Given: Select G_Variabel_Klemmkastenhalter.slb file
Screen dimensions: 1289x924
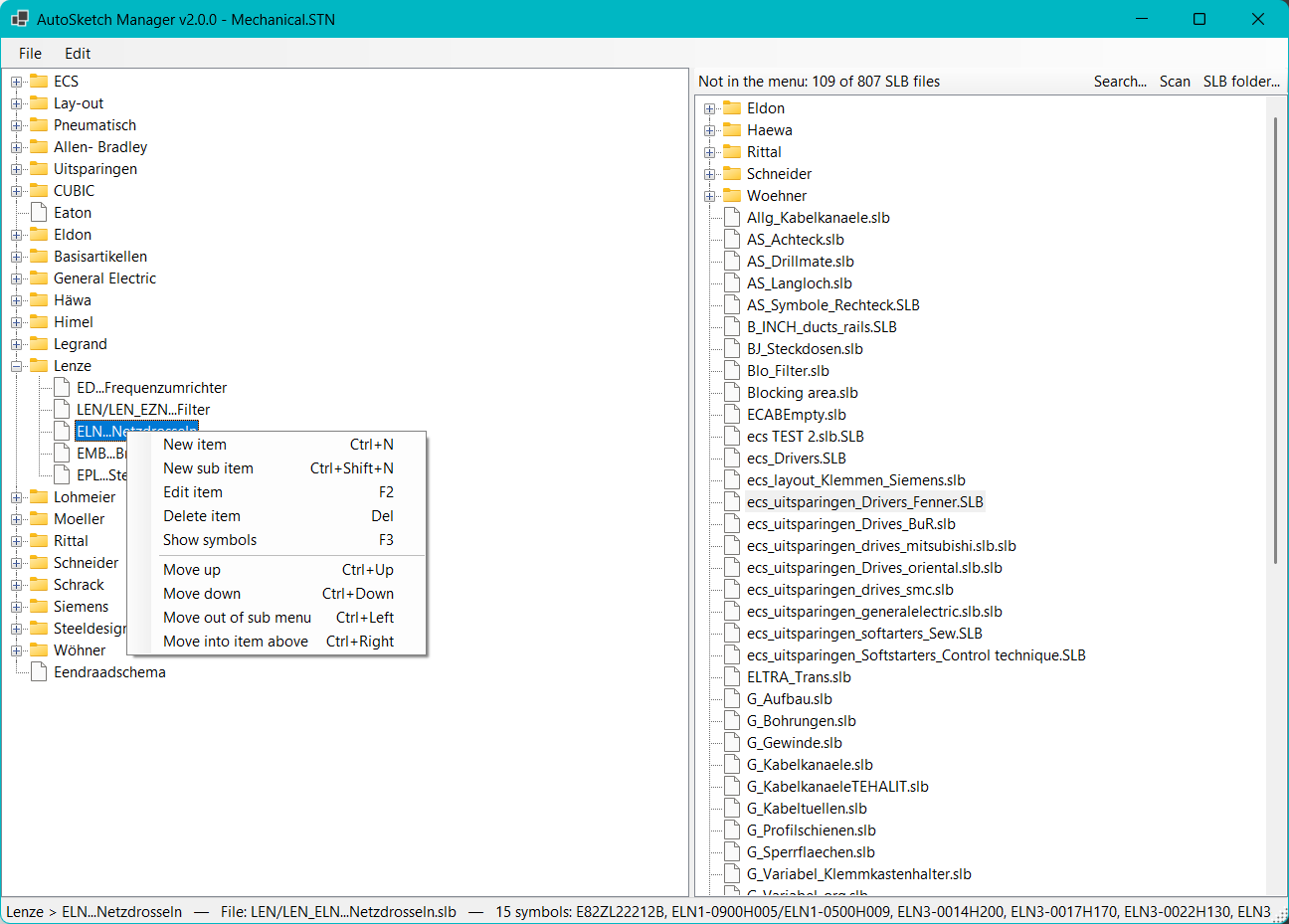Looking at the screenshot, I should [859, 873].
